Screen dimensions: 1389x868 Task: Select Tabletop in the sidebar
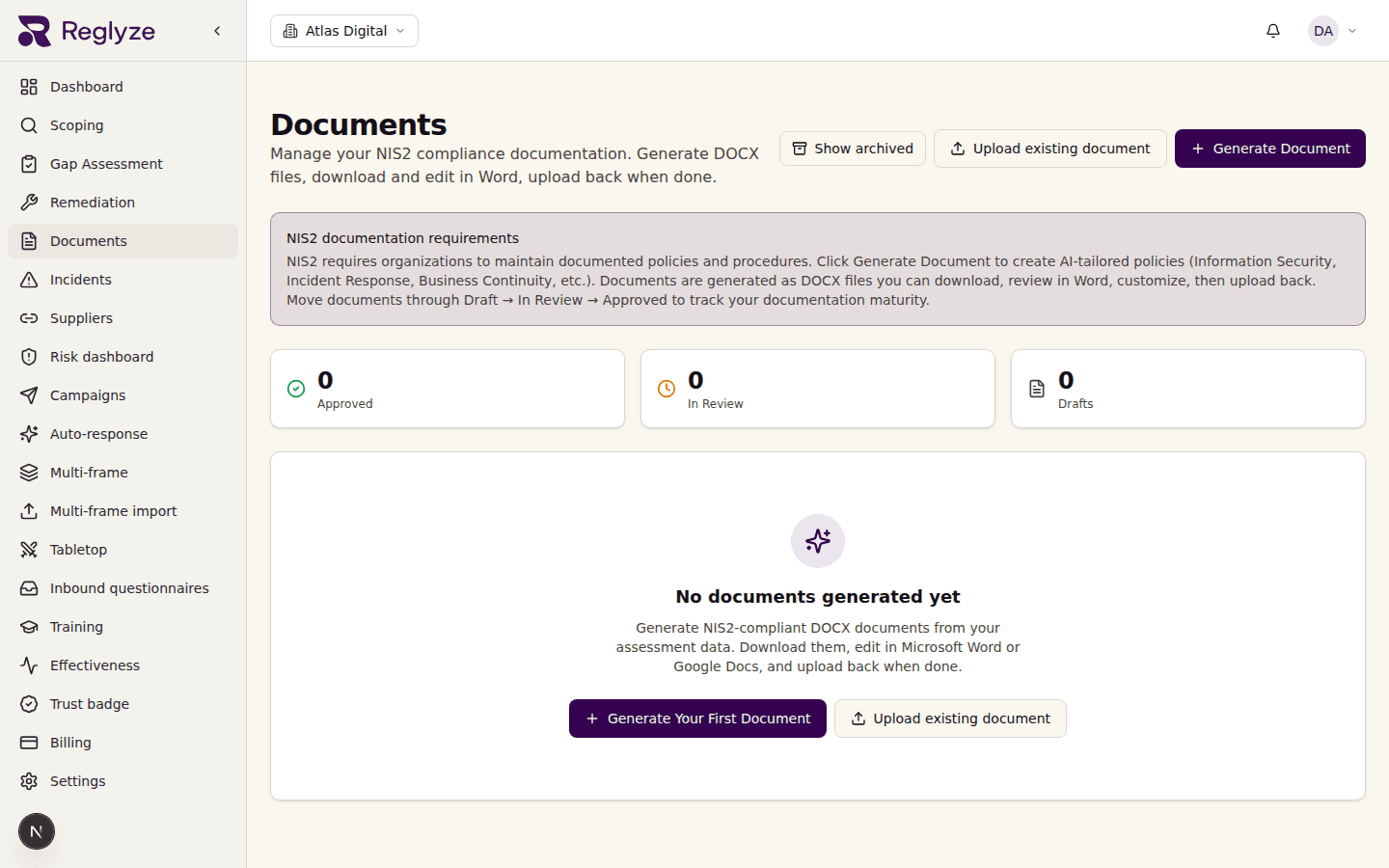(123, 550)
